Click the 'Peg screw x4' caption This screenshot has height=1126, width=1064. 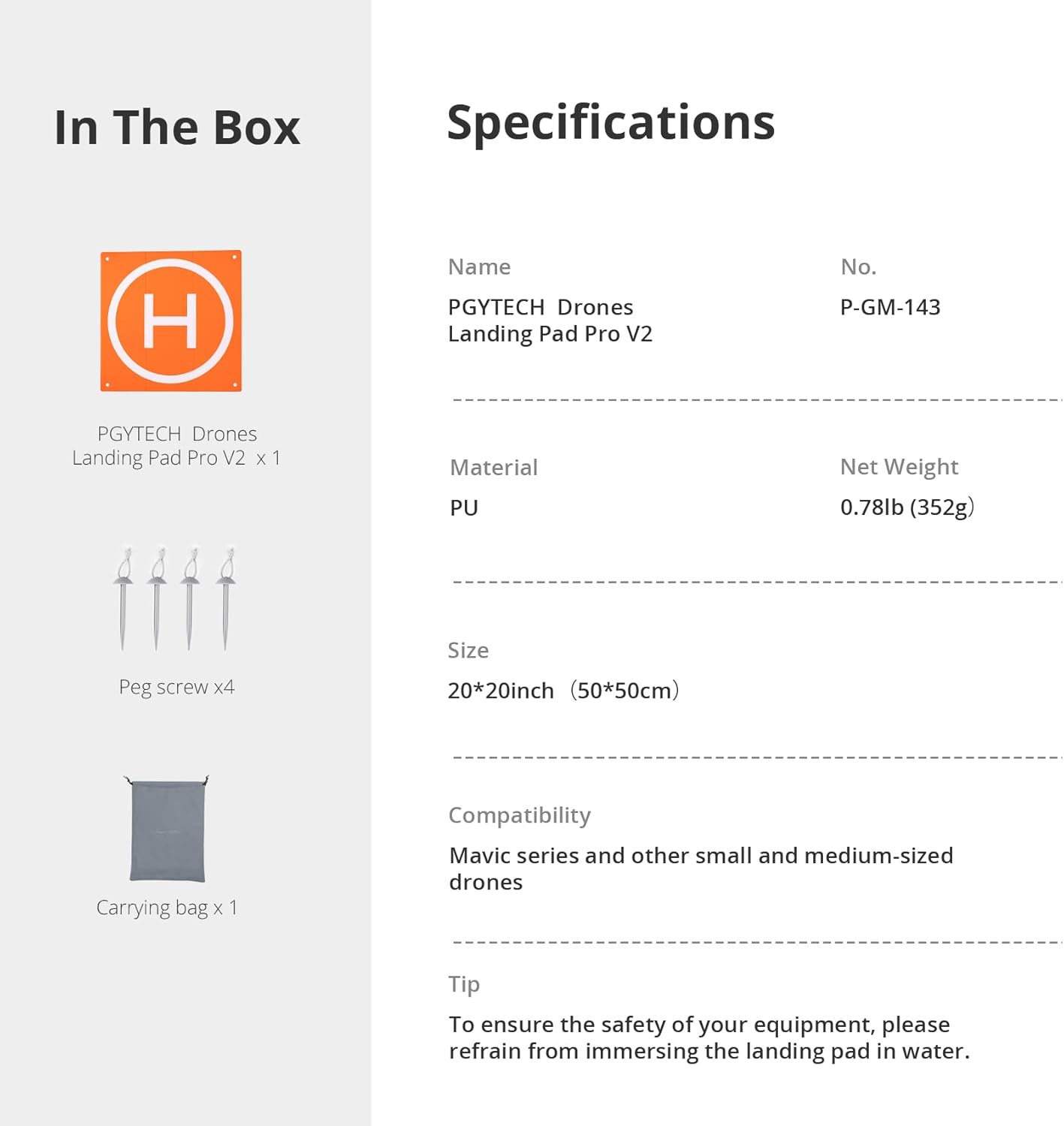coord(176,687)
